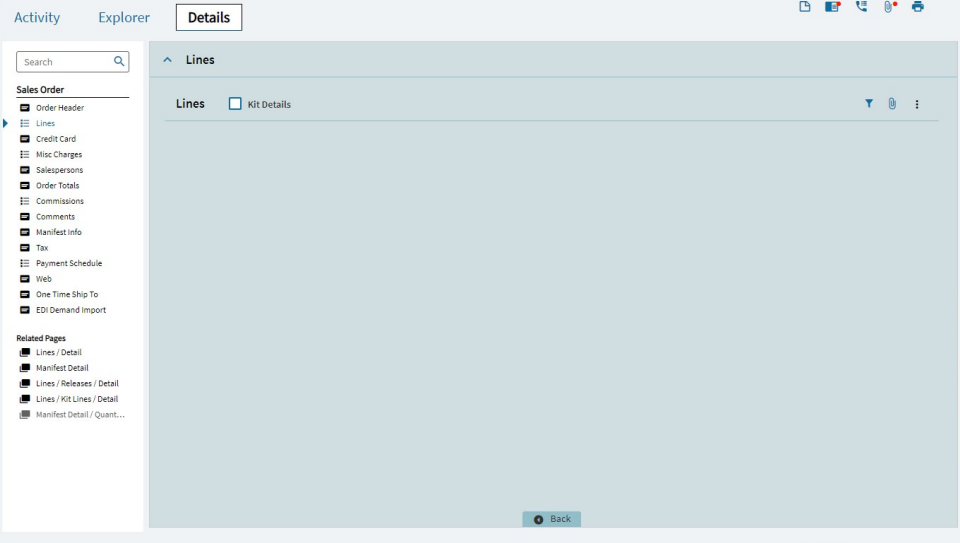
Task: Click the new document icon in top toolbar
Action: click(804, 7)
